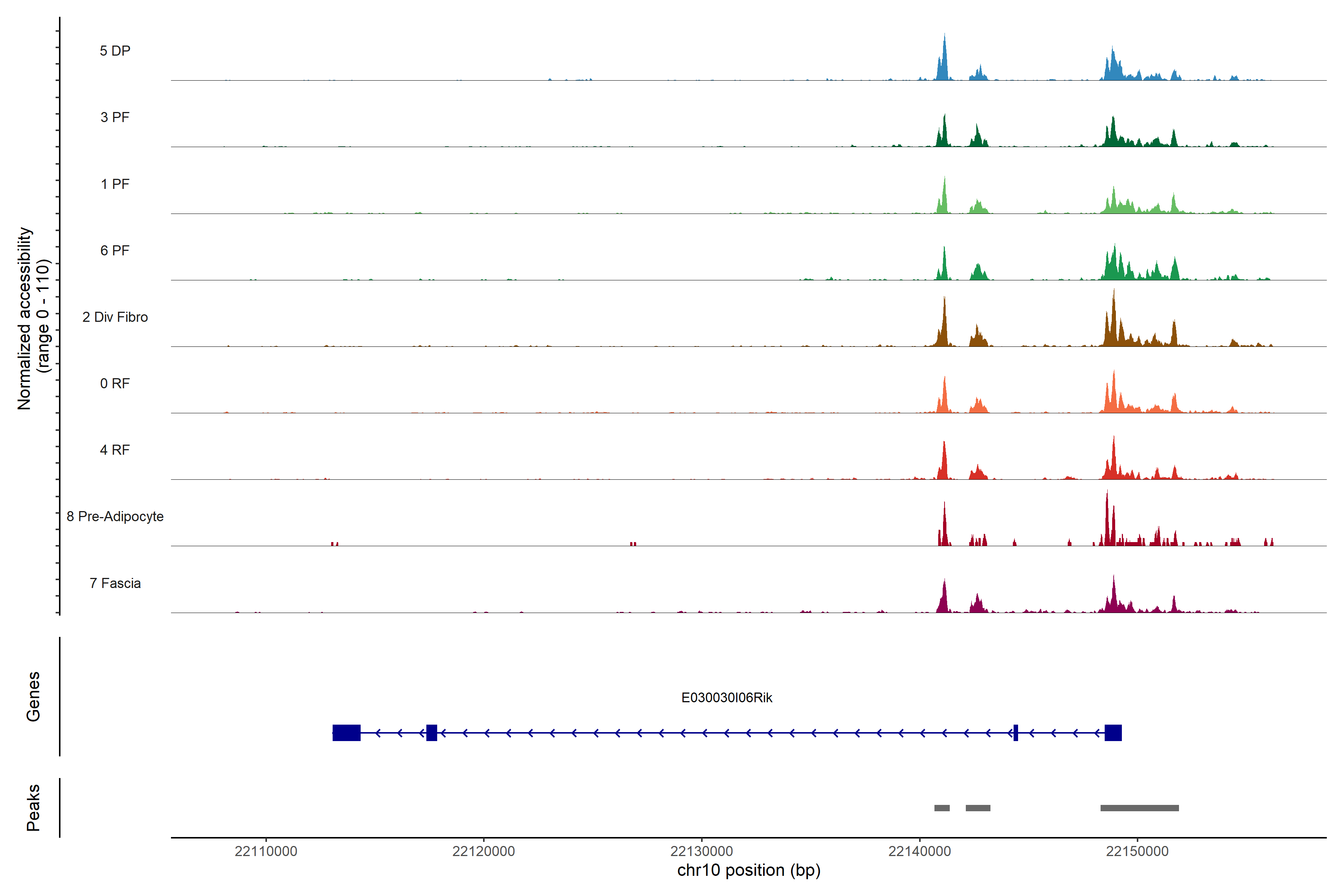Click the 5 DP track label
Image resolution: width=1344 pixels, height=896 pixels.
[x=115, y=51]
